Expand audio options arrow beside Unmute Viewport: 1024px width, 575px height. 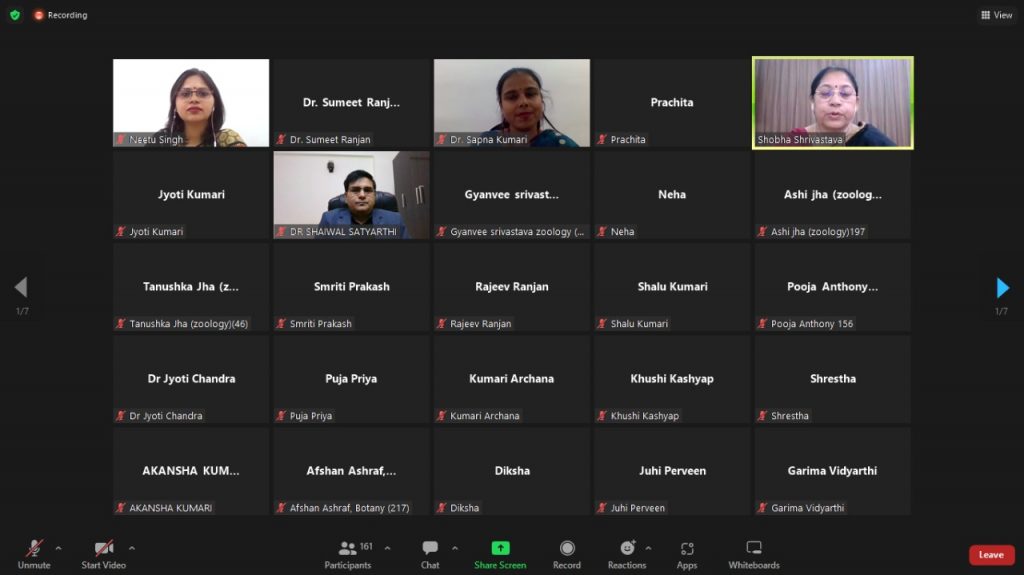coord(58,548)
